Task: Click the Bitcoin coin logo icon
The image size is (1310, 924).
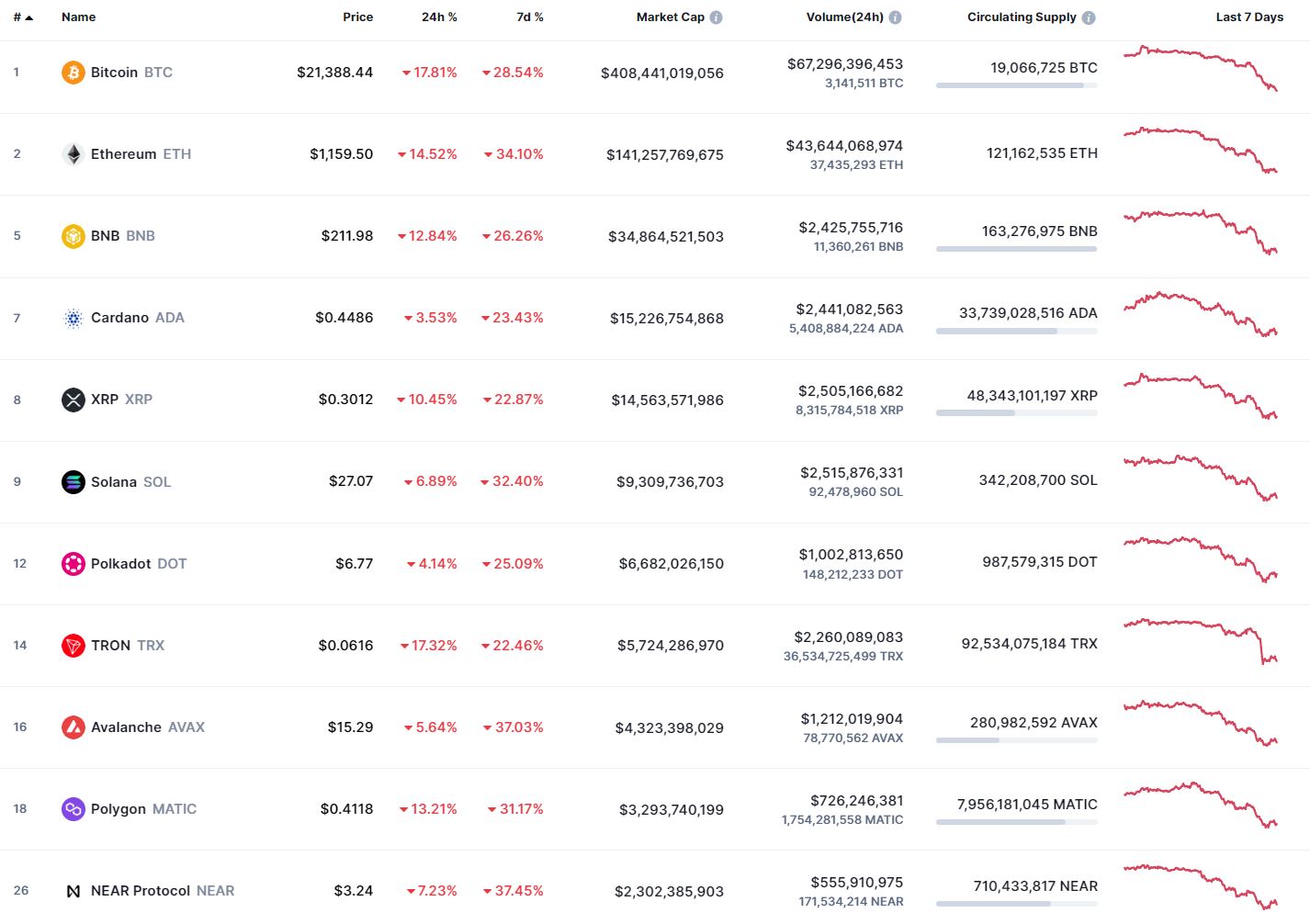Action: pos(73,73)
